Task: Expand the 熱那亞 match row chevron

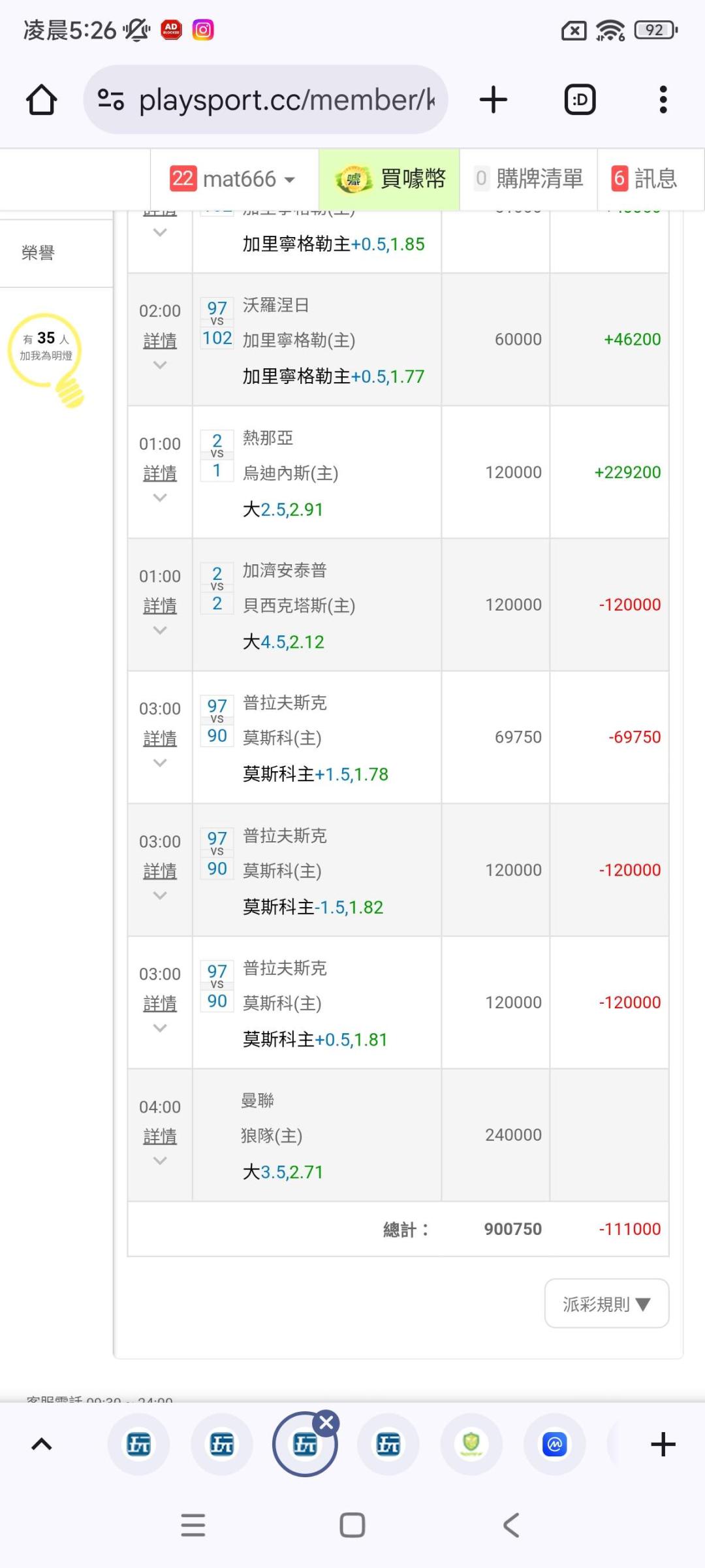Action: [160, 498]
